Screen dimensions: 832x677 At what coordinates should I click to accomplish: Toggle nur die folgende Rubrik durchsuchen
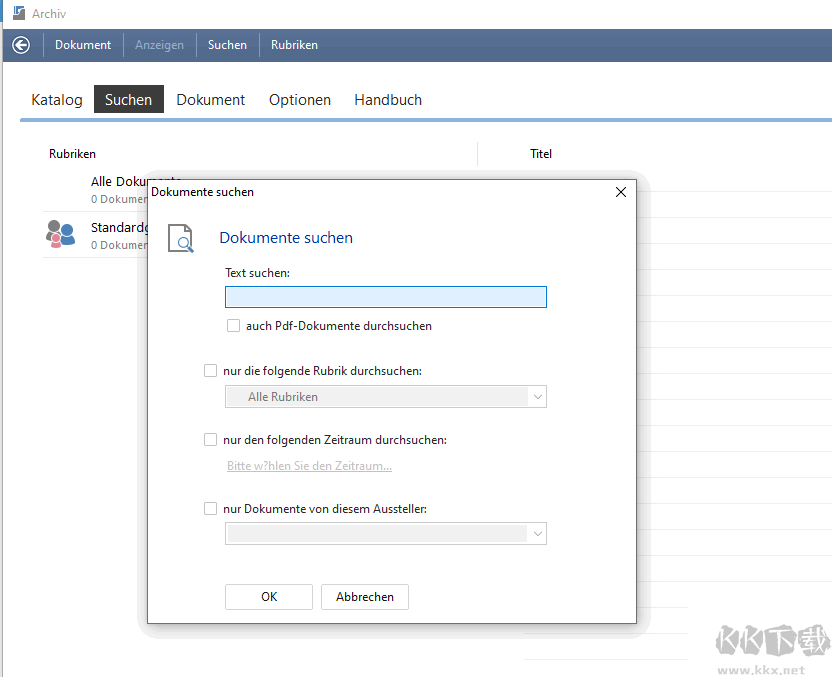coord(210,371)
